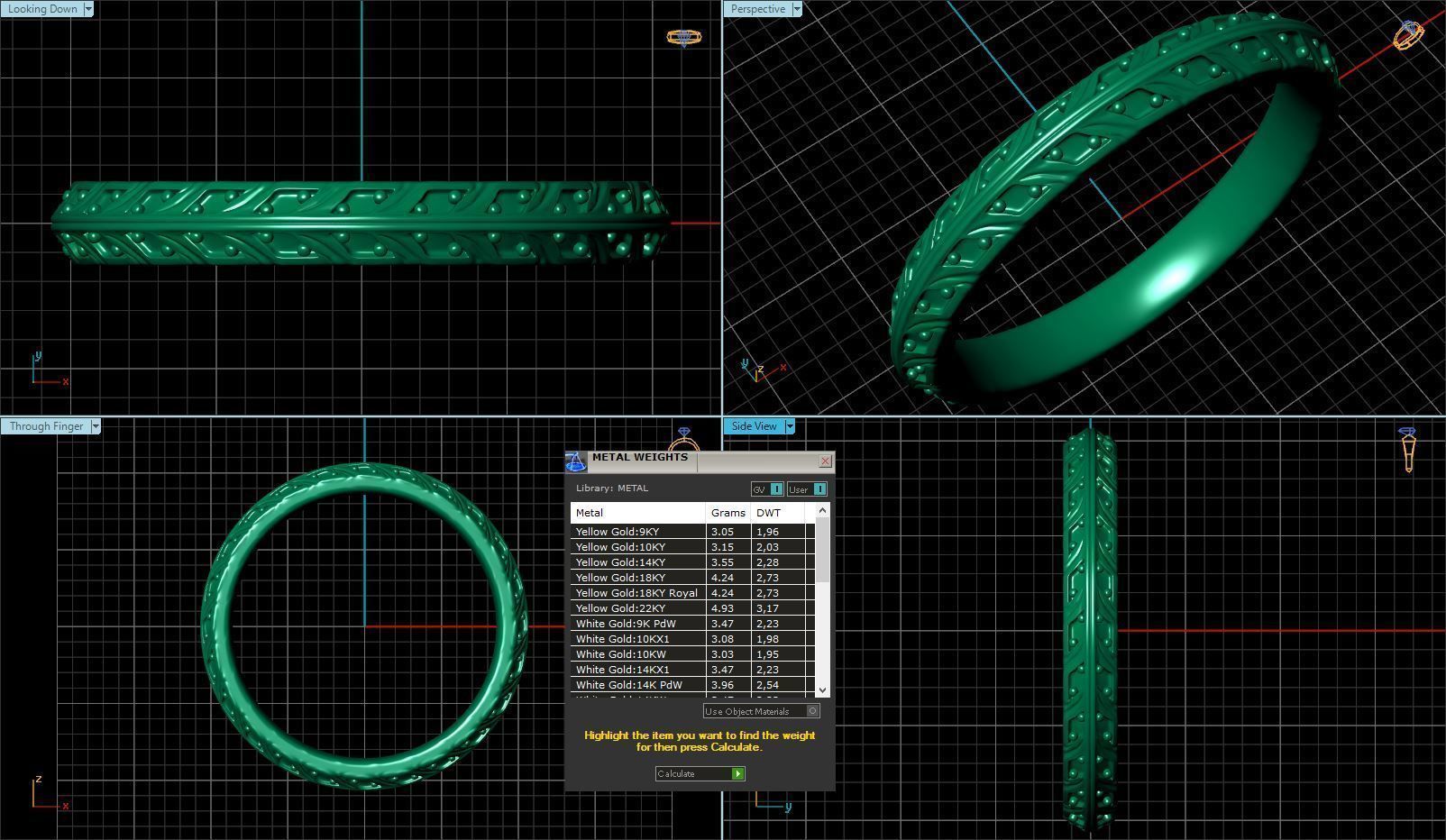Open the Perspective viewport dropdown arrow
The image size is (1446, 840).
[x=796, y=9]
